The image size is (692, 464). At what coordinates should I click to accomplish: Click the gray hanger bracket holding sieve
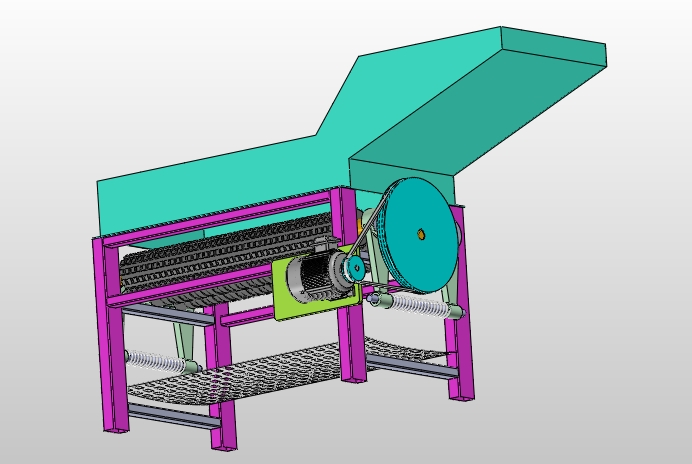[184, 338]
